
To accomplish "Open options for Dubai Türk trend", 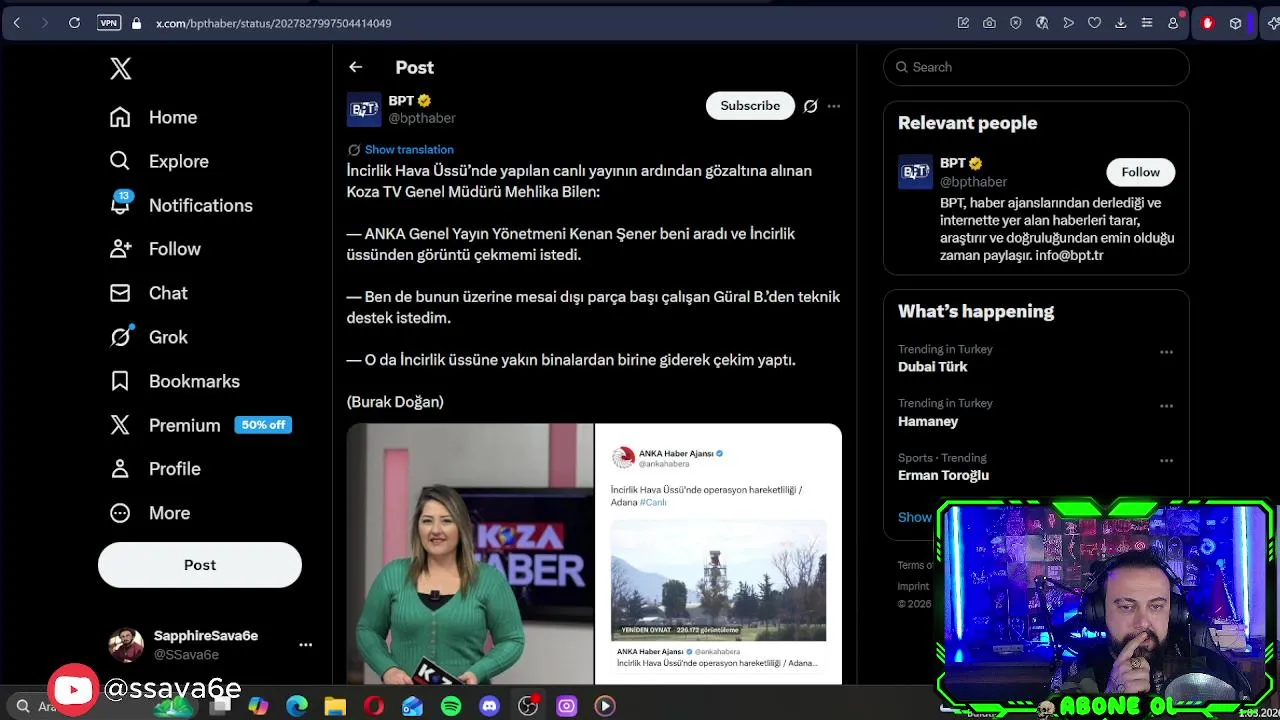I will tap(1166, 352).
